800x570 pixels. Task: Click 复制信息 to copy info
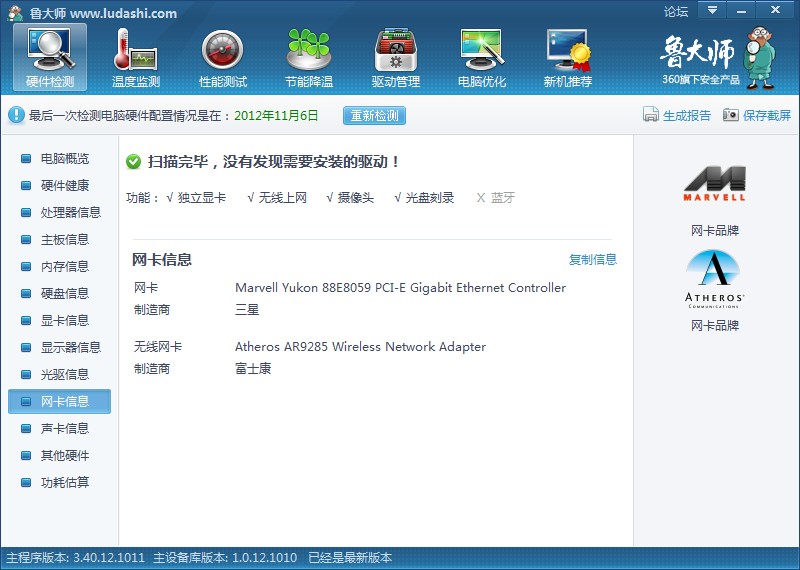point(593,259)
